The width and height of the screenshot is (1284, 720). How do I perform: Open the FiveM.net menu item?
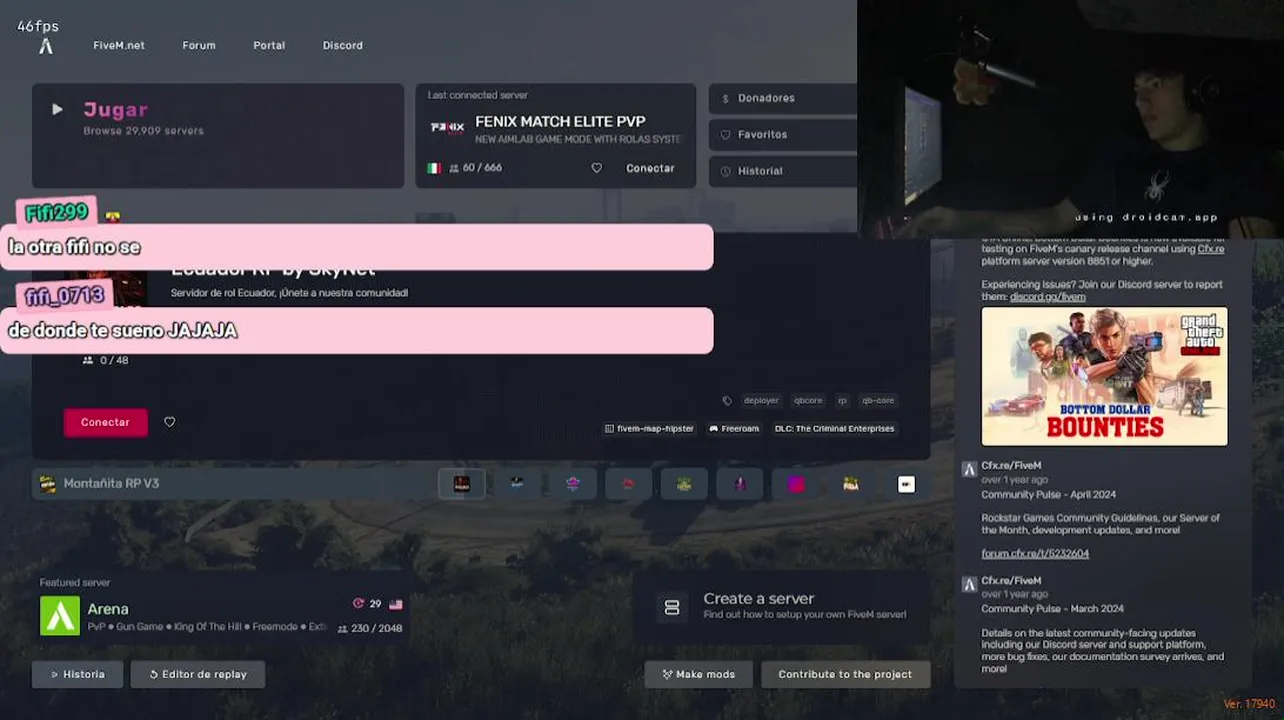click(x=119, y=46)
